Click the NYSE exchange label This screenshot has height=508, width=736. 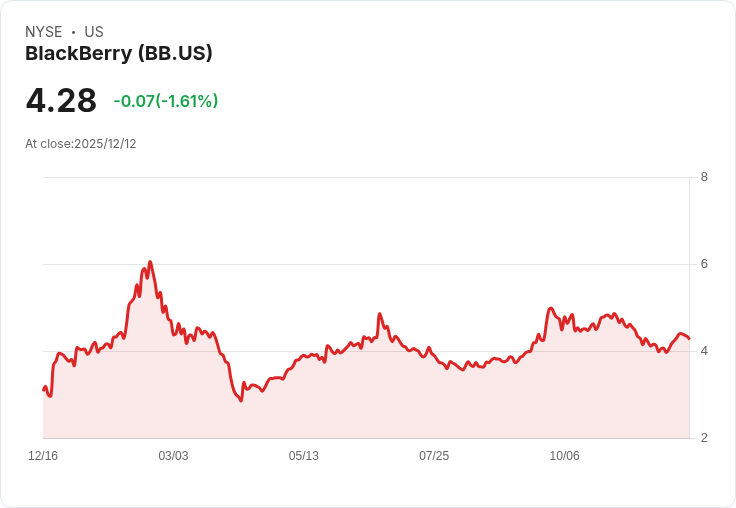pyautogui.click(x=44, y=32)
